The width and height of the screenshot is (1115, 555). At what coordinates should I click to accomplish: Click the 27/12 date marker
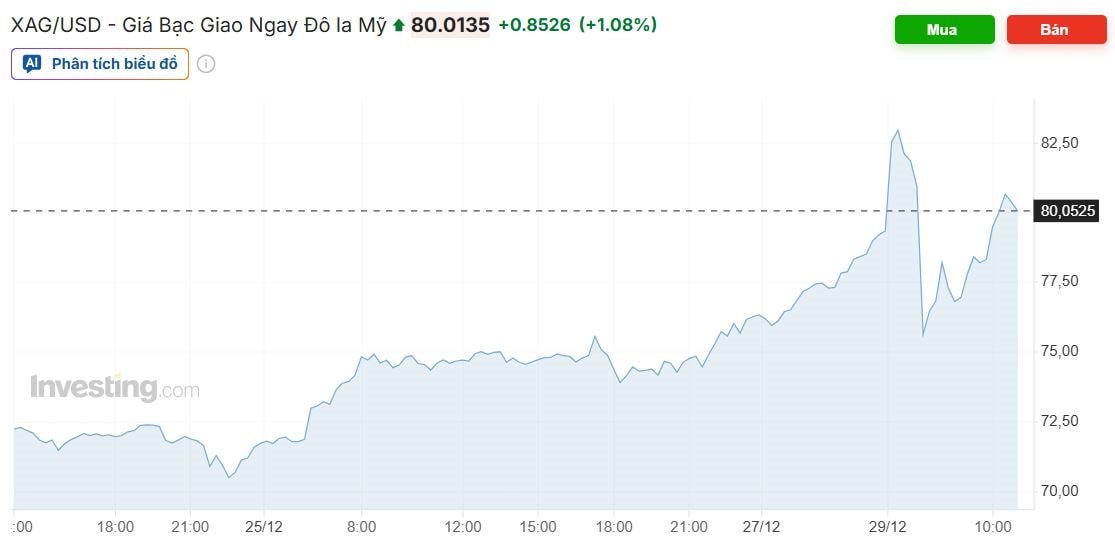[761, 526]
